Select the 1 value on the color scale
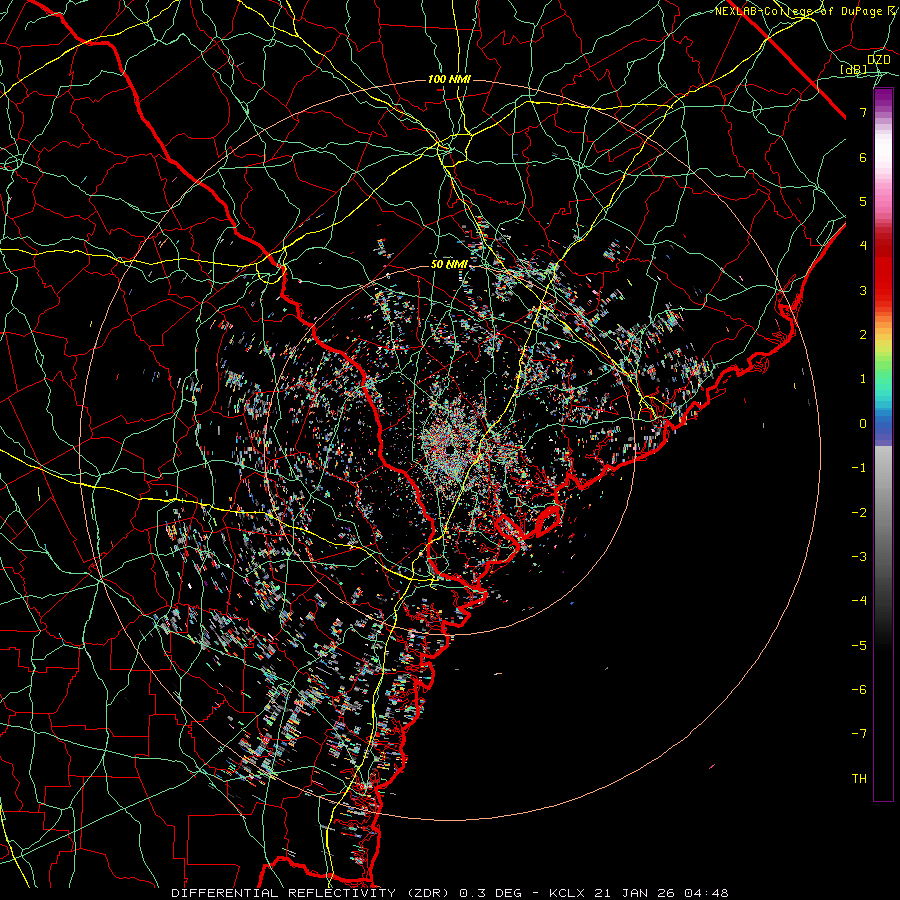 point(863,379)
